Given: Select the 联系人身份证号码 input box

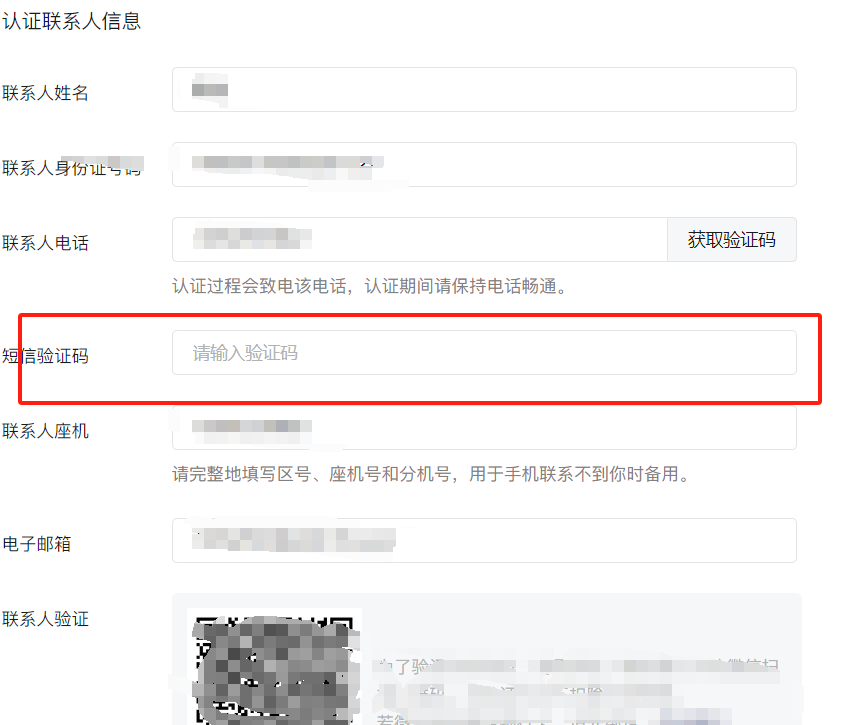Looking at the screenshot, I should pos(484,164).
